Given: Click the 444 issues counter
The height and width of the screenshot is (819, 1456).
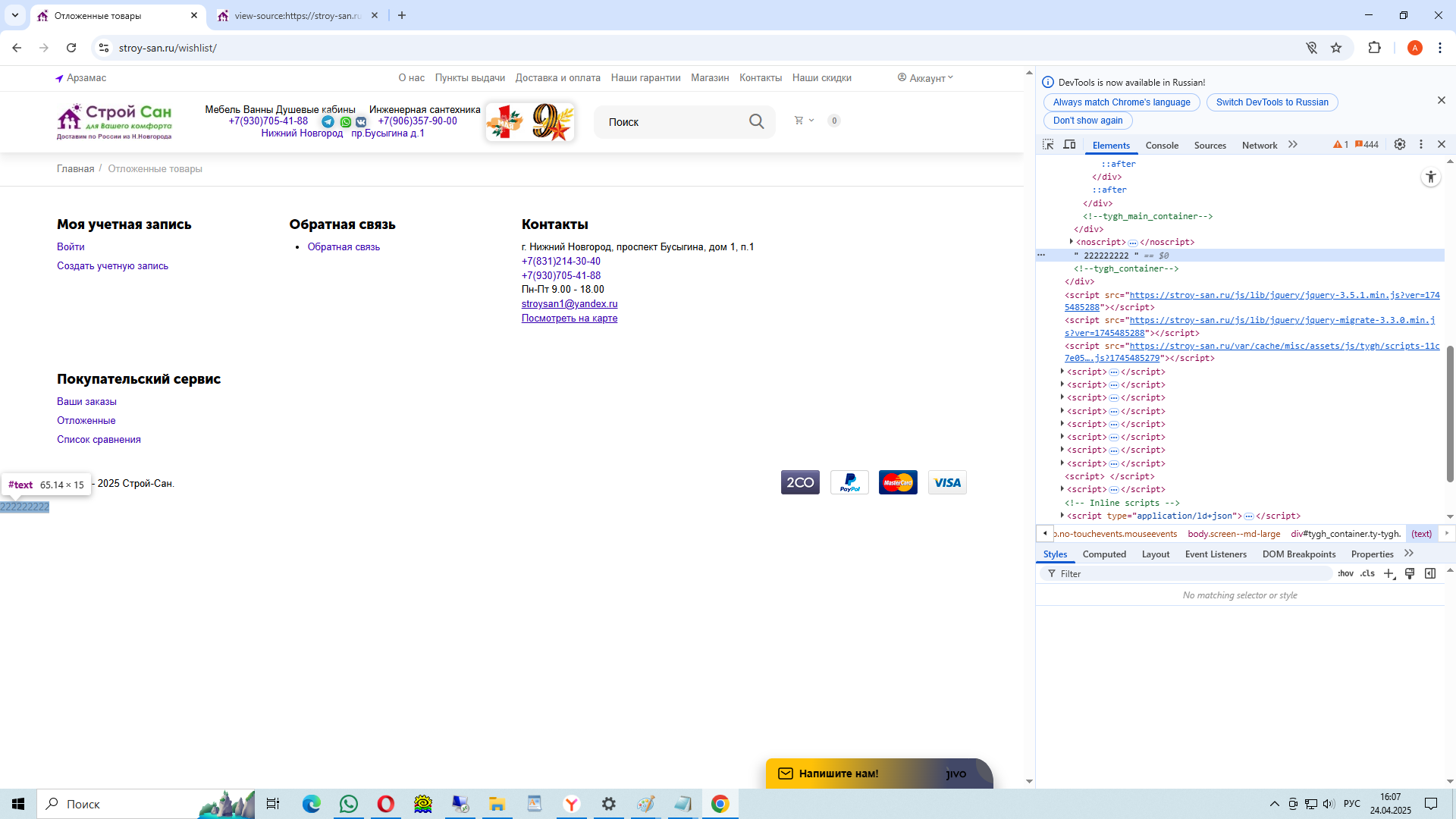Looking at the screenshot, I should (1367, 145).
